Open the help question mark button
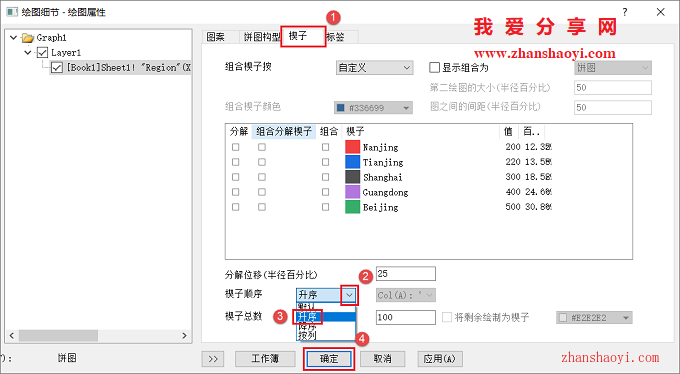The height and width of the screenshot is (374, 680). tap(624, 12)
